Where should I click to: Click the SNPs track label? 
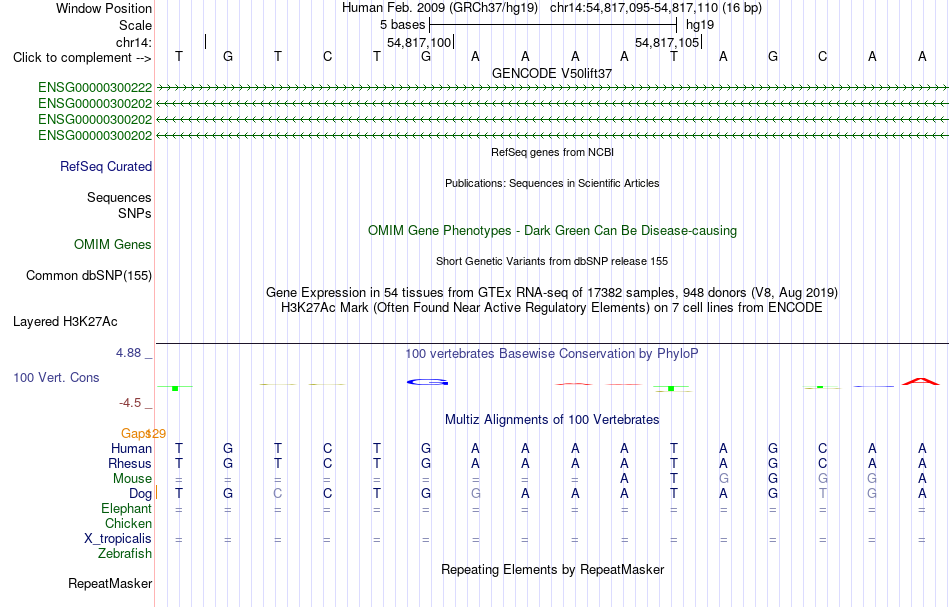tap(135, 213)
